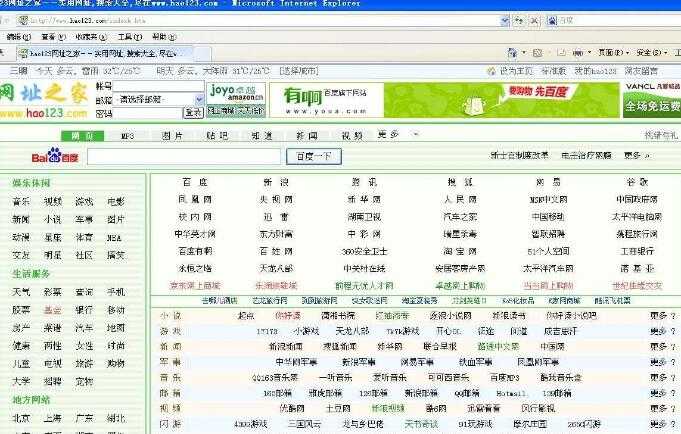This screenshot has width=681, height=434.
Task: Select the 知道 search tab
Action: tap(262, 136)
